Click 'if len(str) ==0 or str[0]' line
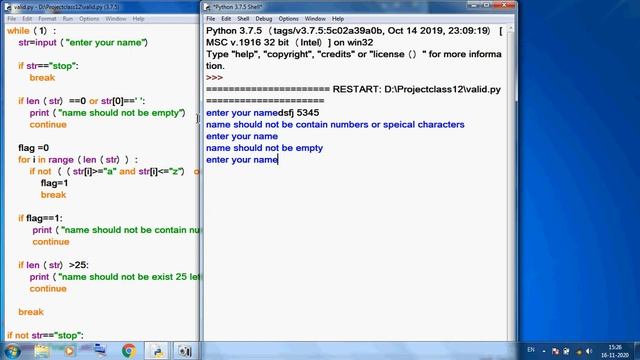The width and height of the screenshot is (640, 360). tap(81, 101)
